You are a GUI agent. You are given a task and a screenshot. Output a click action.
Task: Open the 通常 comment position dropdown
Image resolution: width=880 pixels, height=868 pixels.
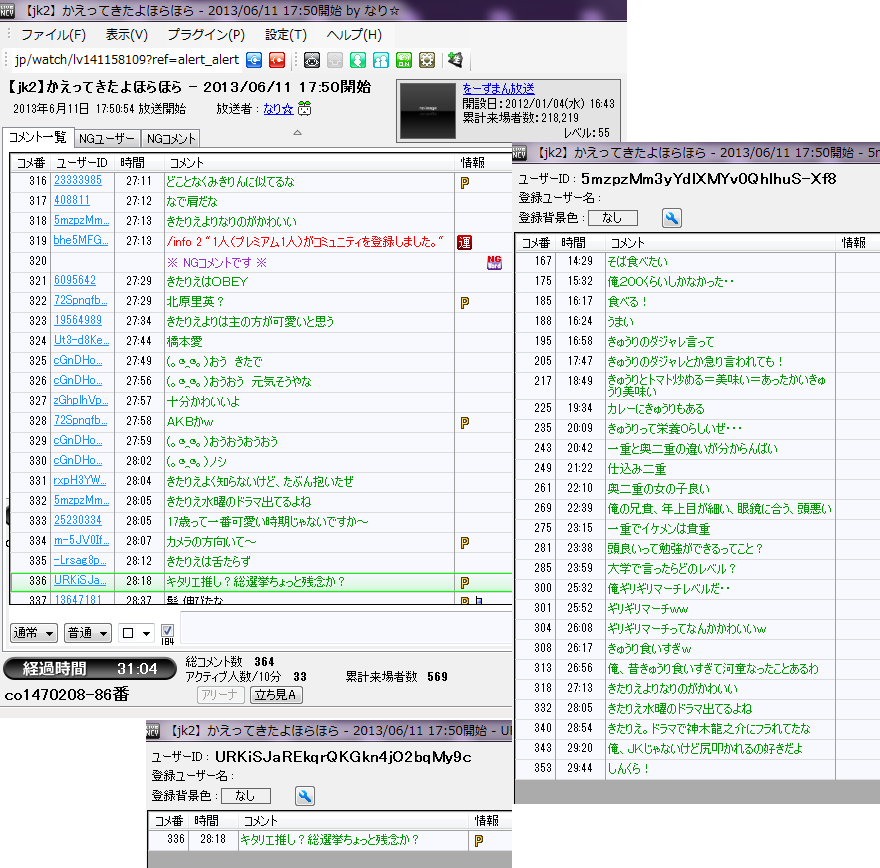[34, 633]
